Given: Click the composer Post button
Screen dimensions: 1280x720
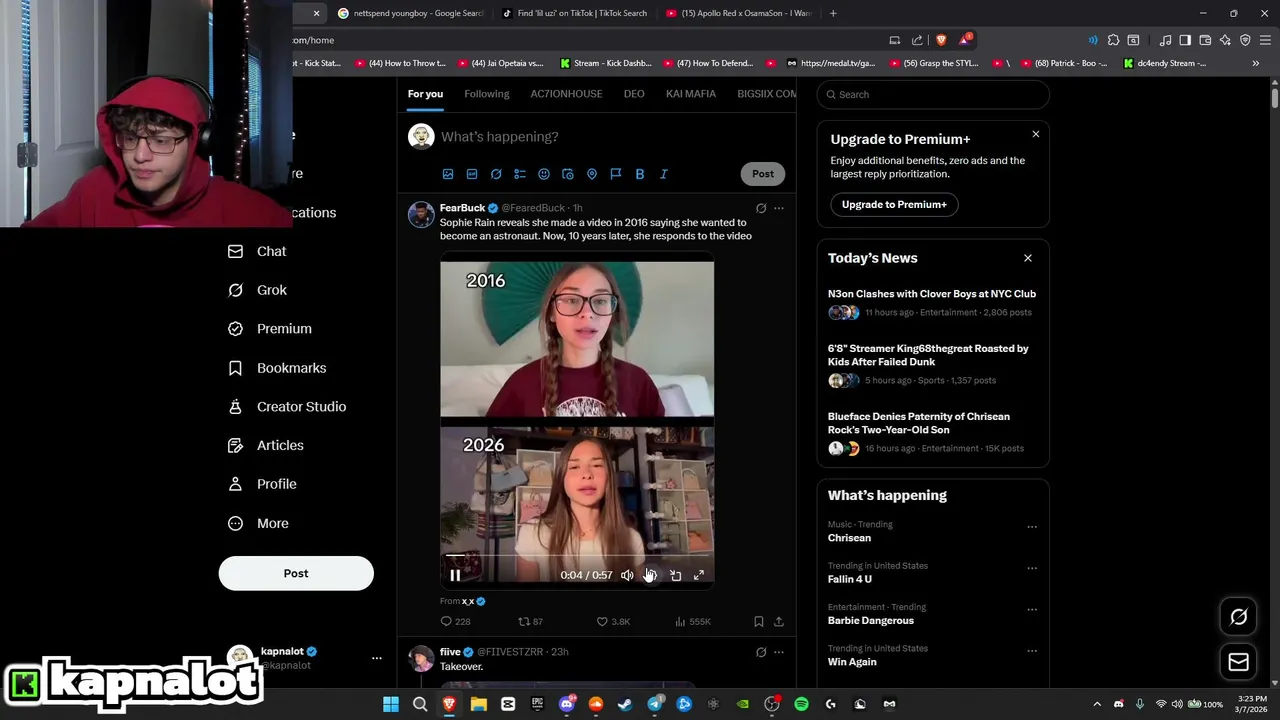Looking at the screenshot, I should (763, 174).
